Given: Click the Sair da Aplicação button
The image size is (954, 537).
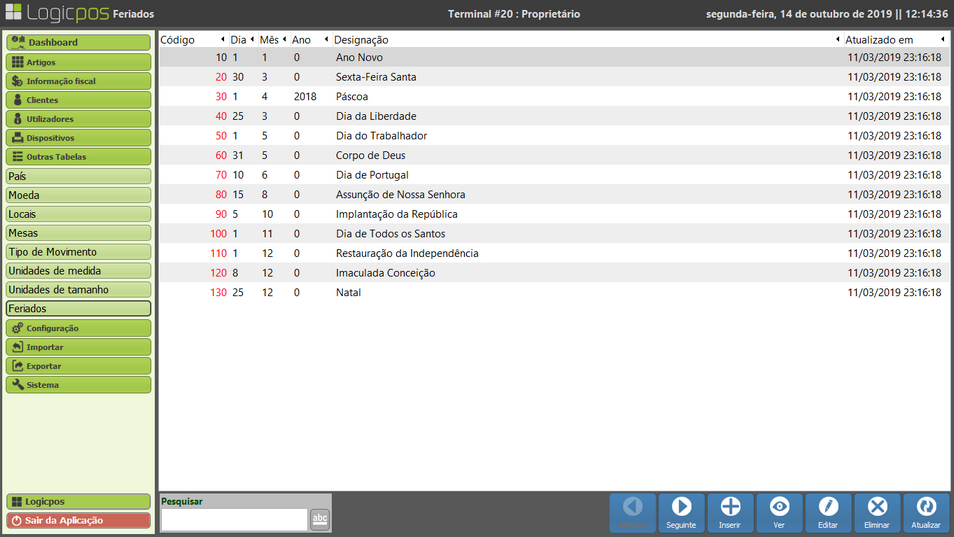Looking at the screenshot, I should (78, 520).
